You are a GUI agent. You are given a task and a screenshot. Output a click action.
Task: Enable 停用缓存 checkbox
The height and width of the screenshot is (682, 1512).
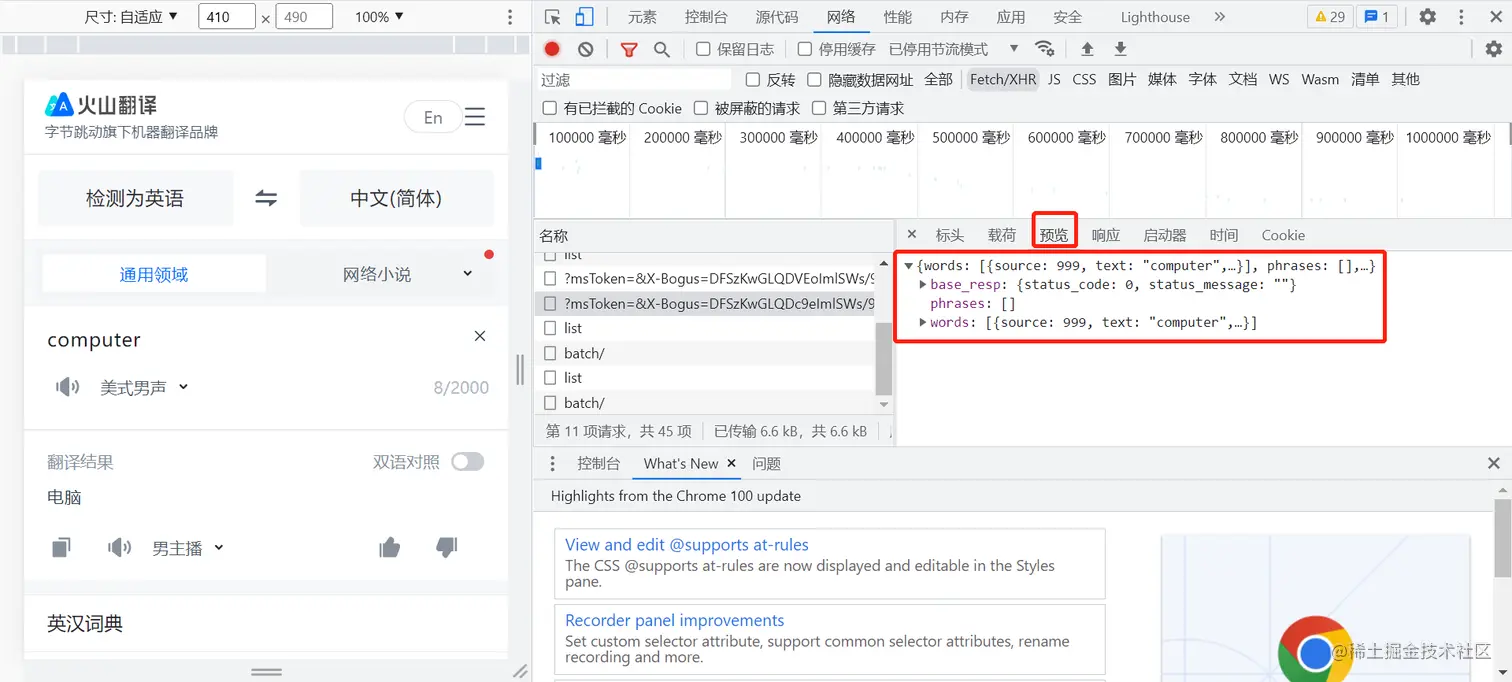(x=804, y=49)
